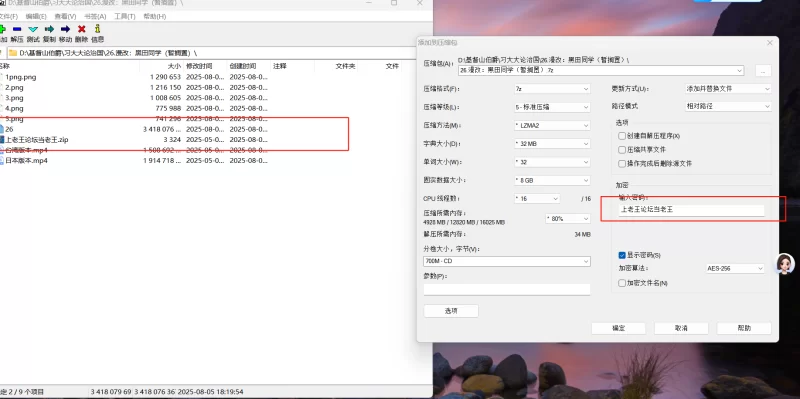
Task: Enable 压缩共享文件 checkbox
Action: [x=621, y=150]
